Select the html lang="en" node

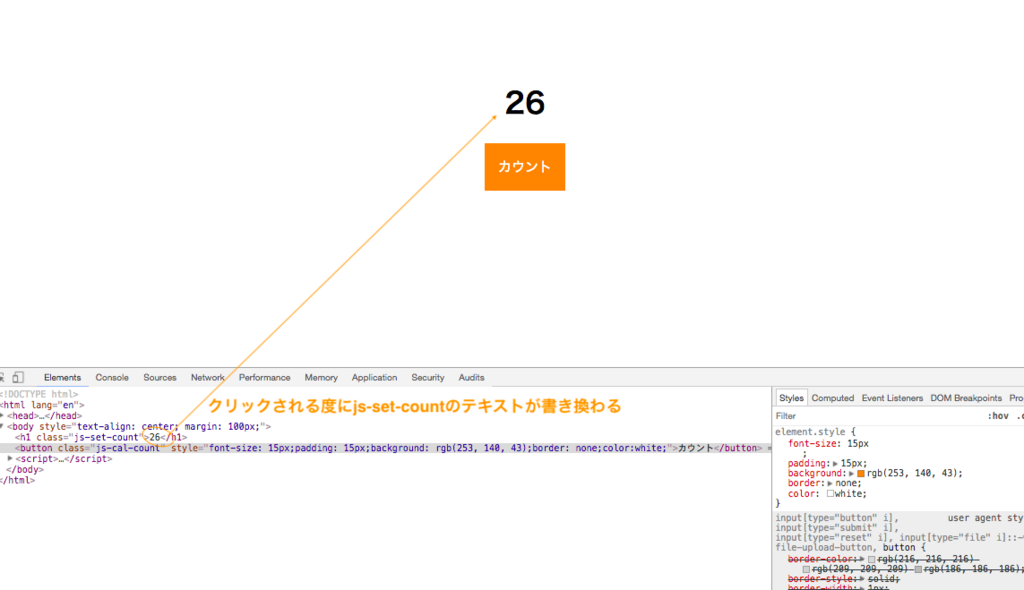pos(42,405)
